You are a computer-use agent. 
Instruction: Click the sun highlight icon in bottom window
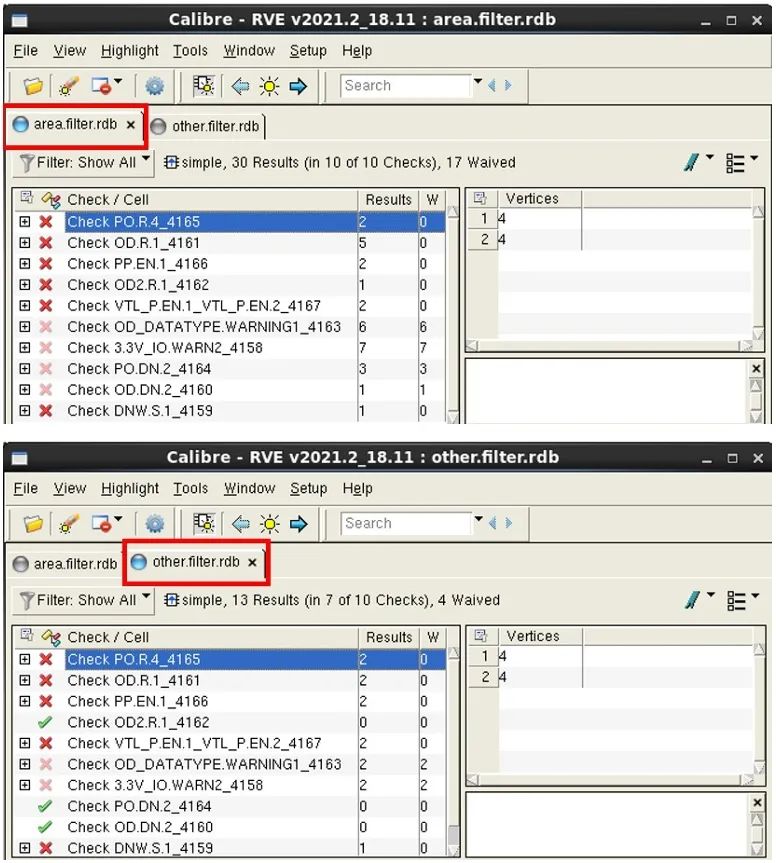pyautogui.click(x=270, y=523)
